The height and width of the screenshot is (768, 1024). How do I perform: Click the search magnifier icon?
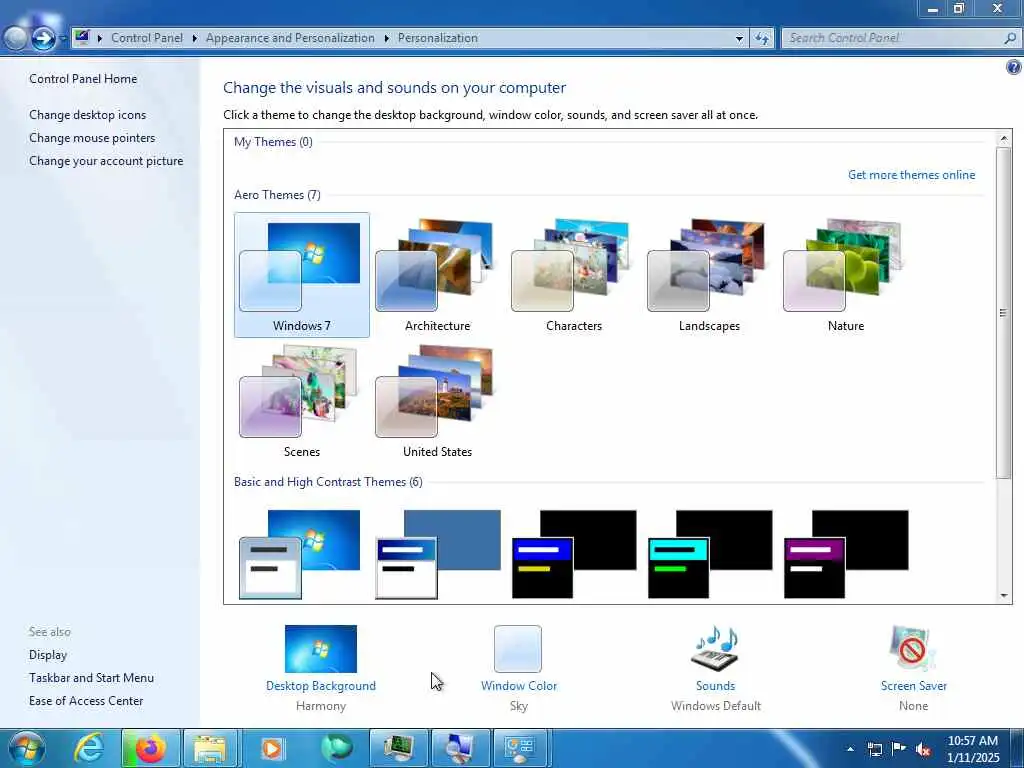tap(1010, 38)
